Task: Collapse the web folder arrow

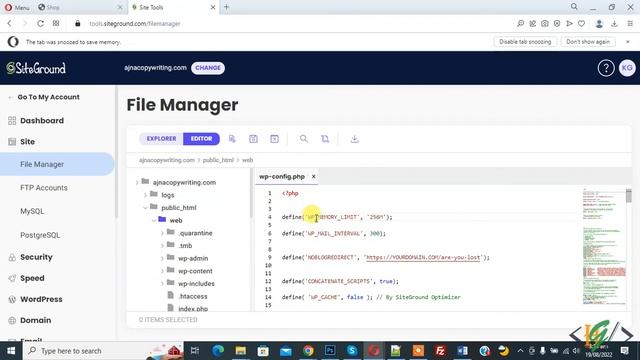Action: click(153, 220)
